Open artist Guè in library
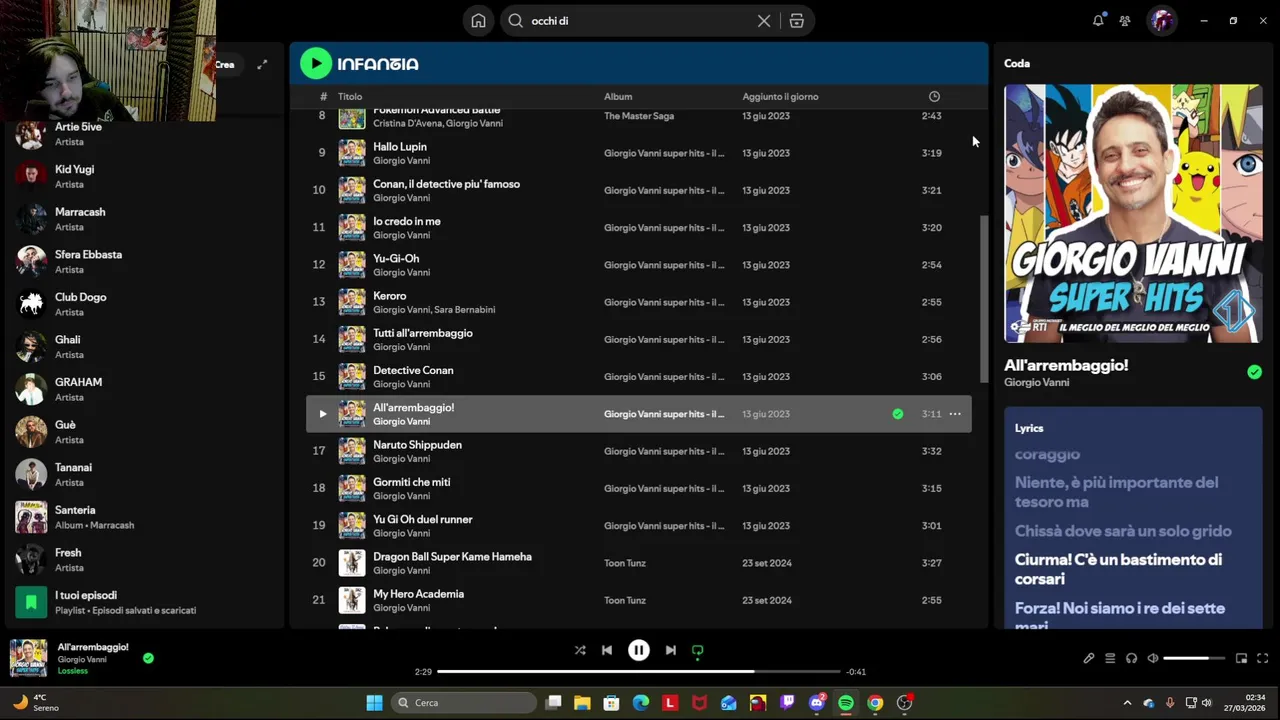 coord(145,431)
